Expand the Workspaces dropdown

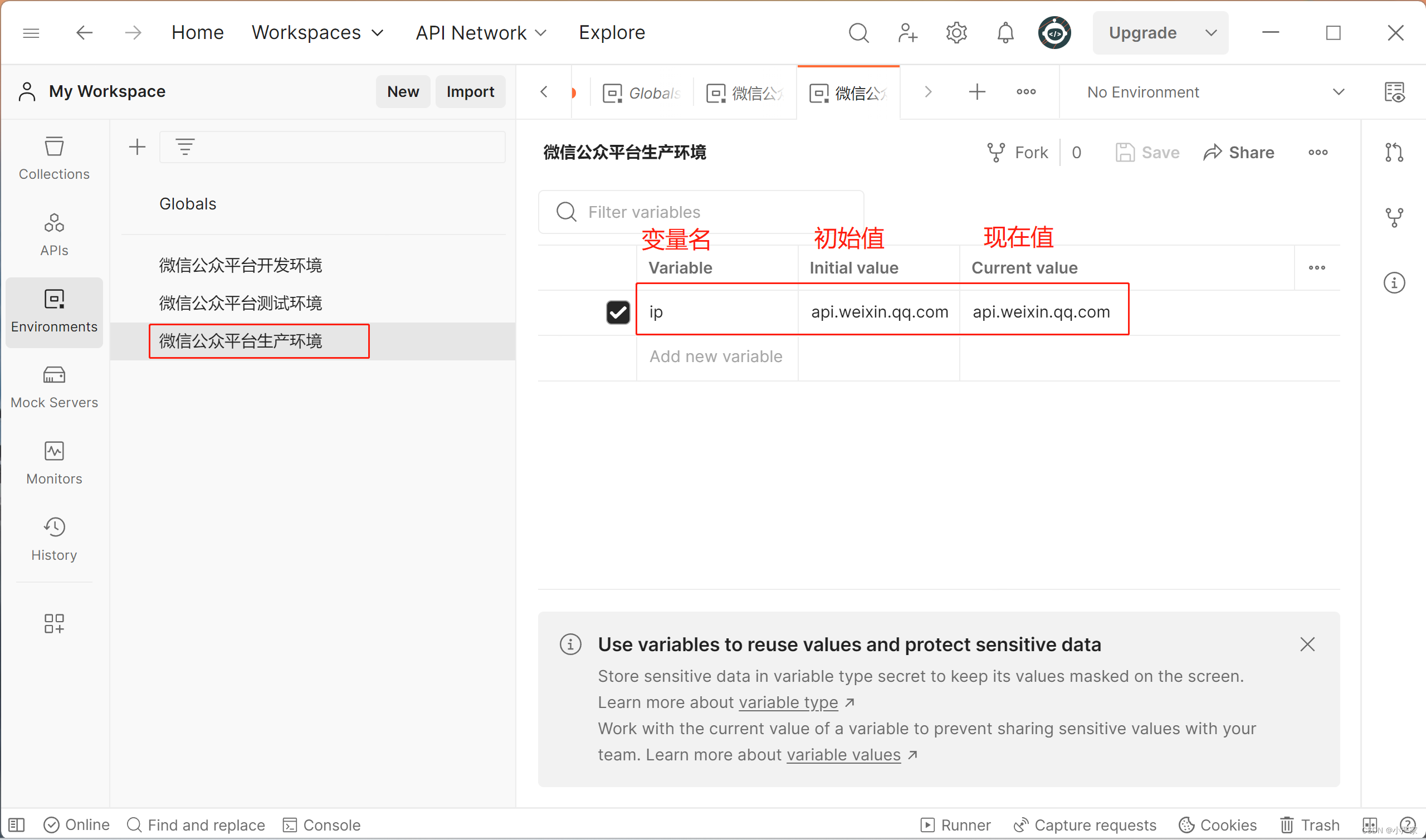(x=318, y=33)
